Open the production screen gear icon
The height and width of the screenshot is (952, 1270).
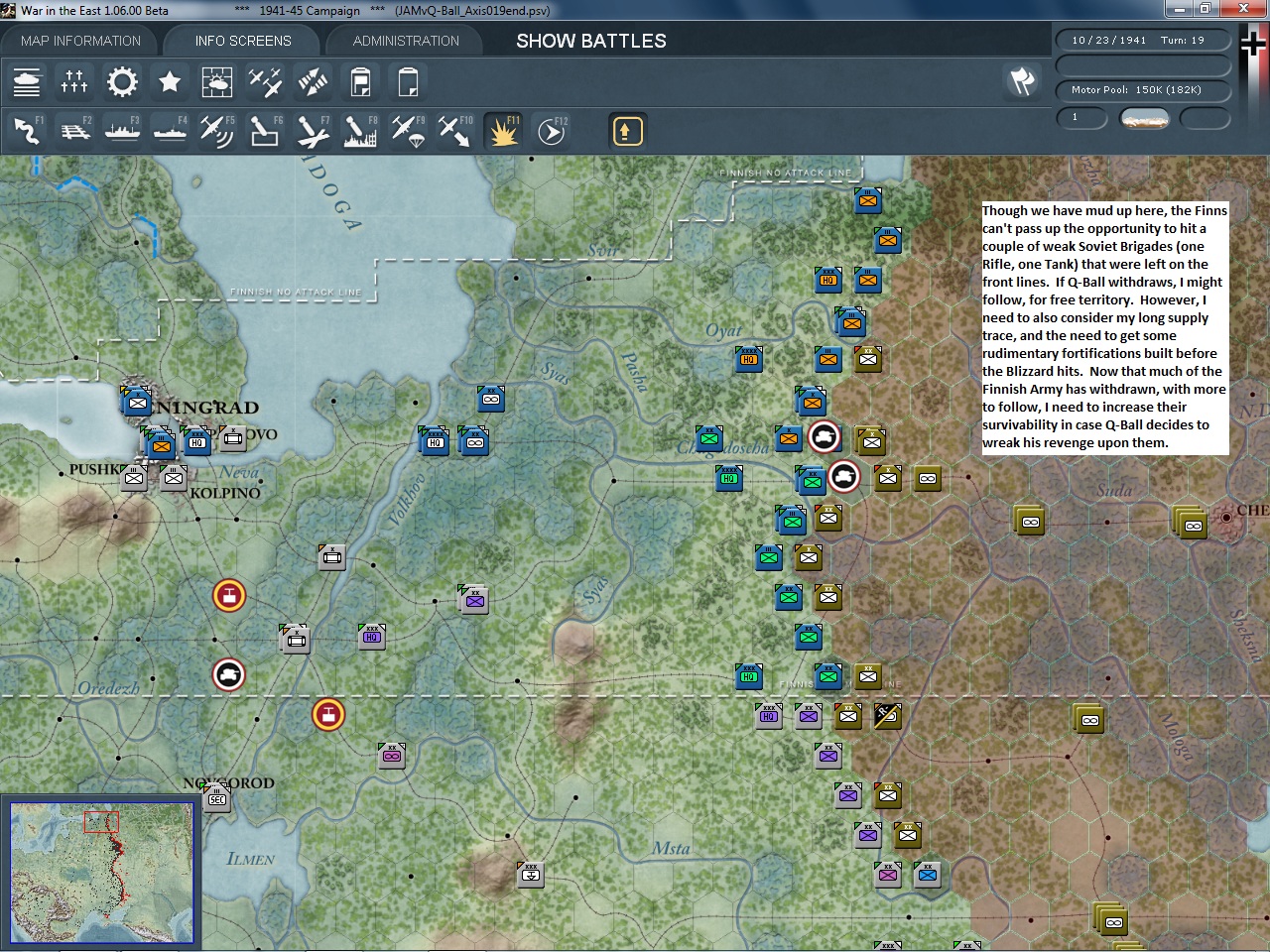pos(122,81)
